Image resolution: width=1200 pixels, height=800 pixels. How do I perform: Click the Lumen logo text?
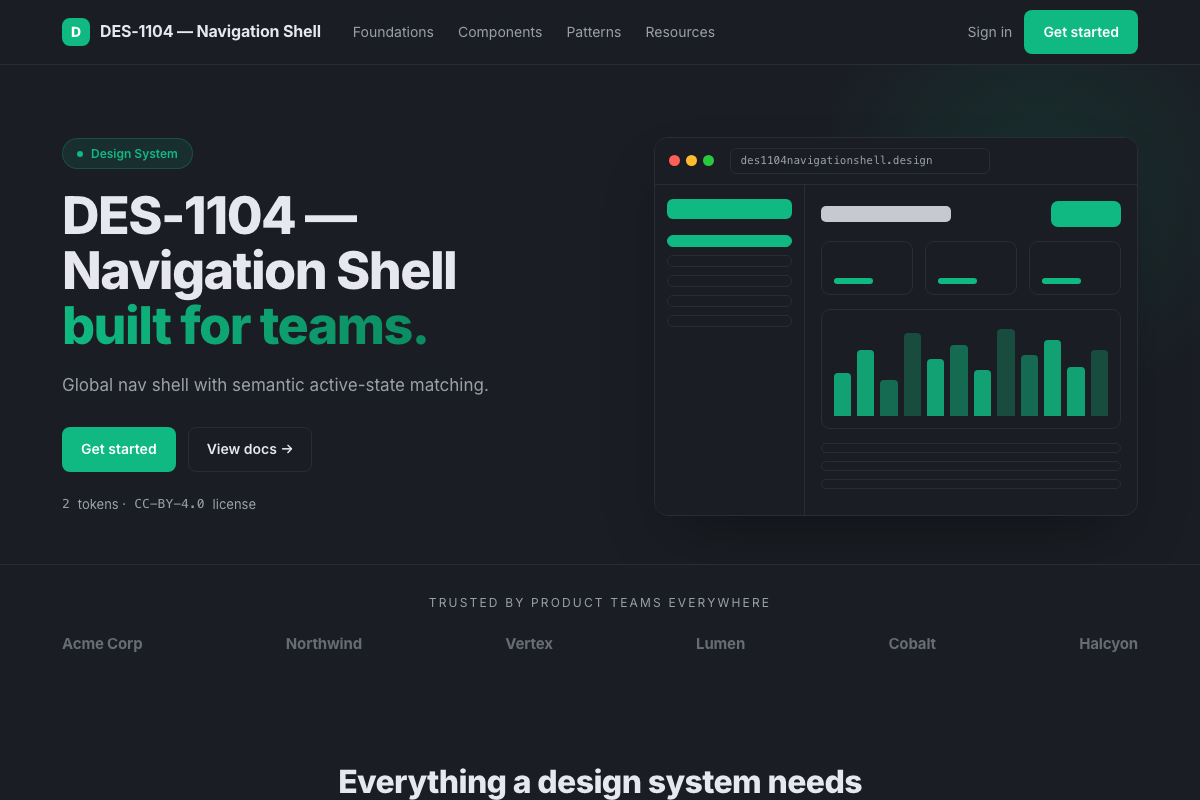tap(720, 644)
